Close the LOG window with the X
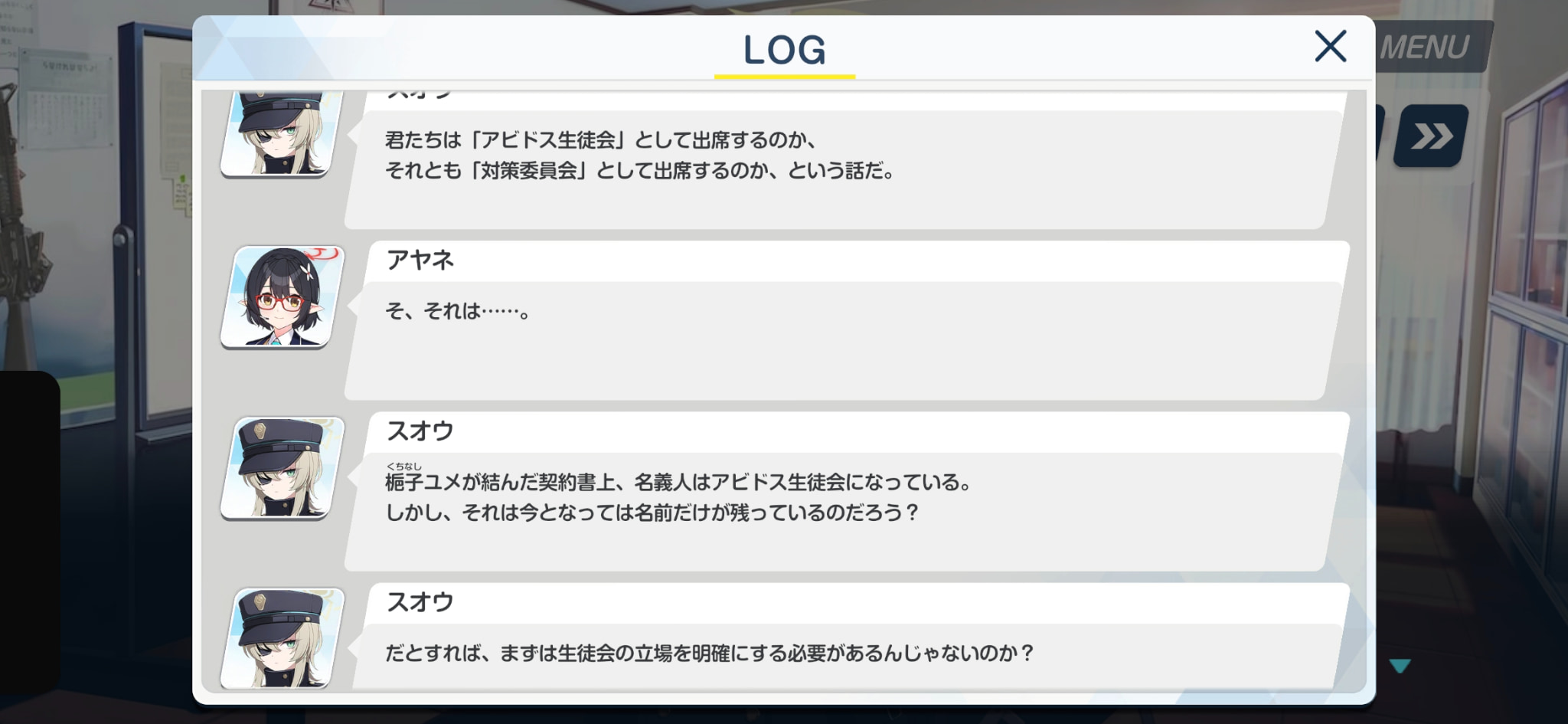Viewport: 1568px width, 724px height. coord(1331,46)
